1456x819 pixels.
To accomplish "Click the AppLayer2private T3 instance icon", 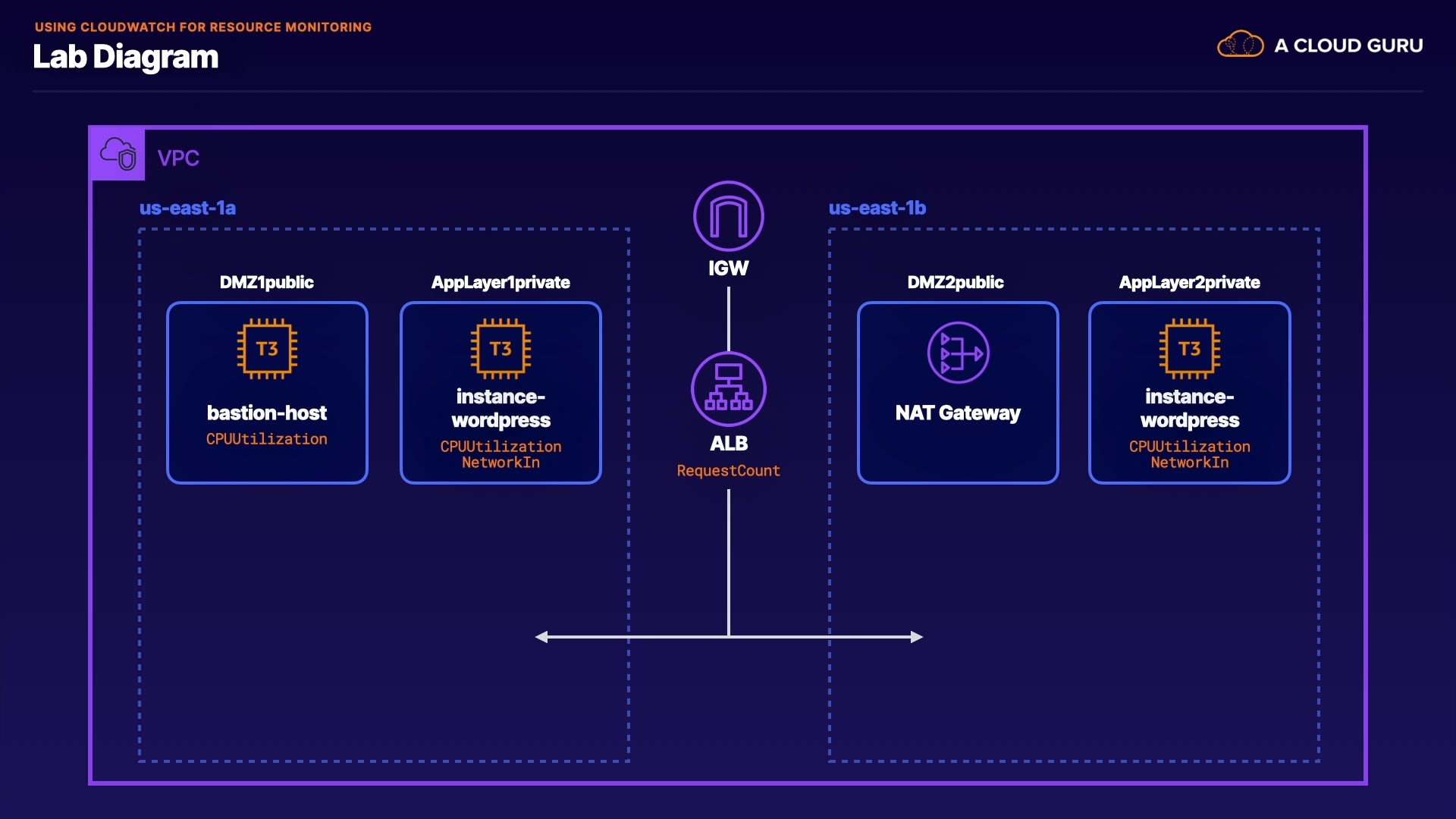I will [1189, 349].
